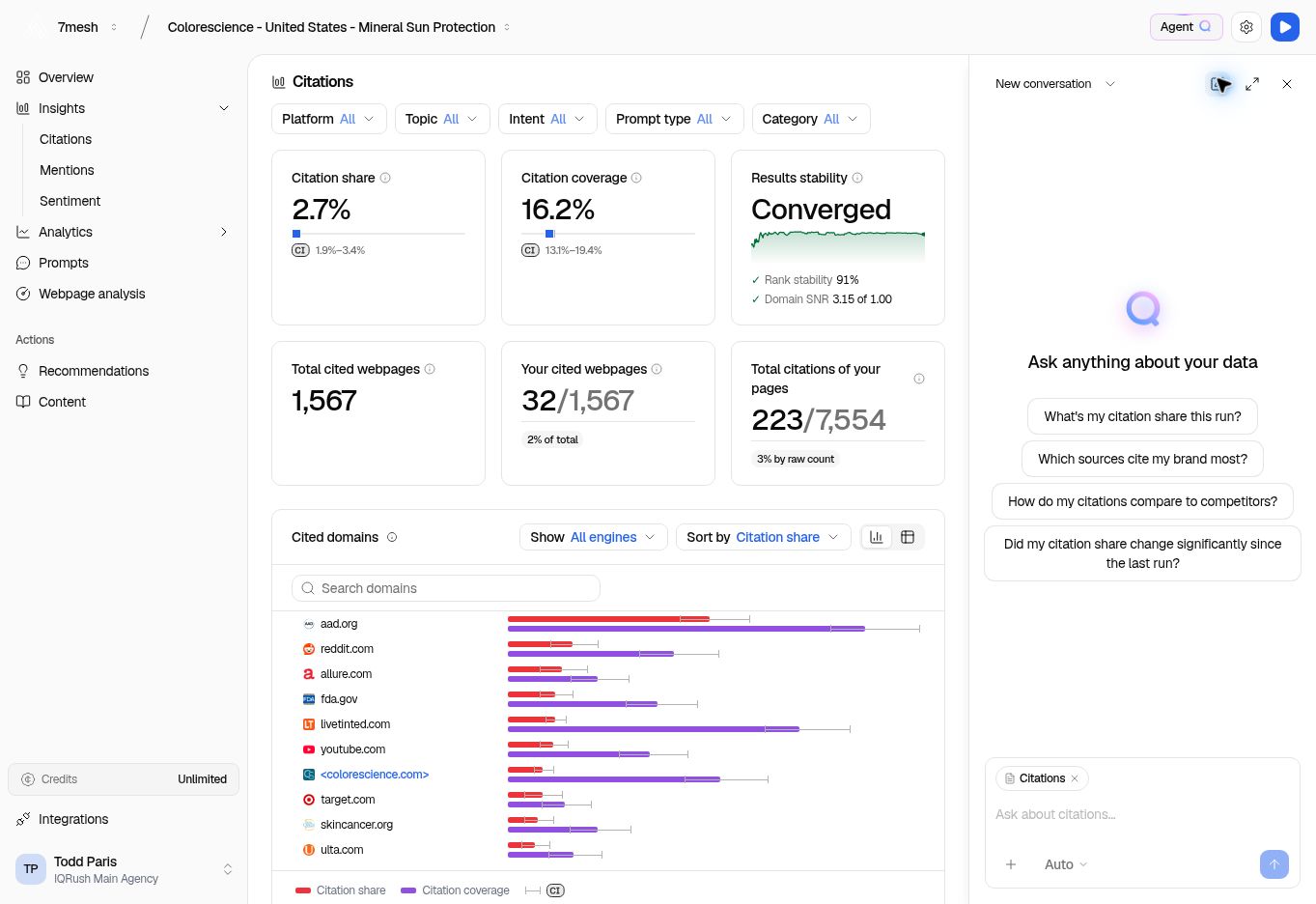Click the Agent button

tap(1186, 27)
